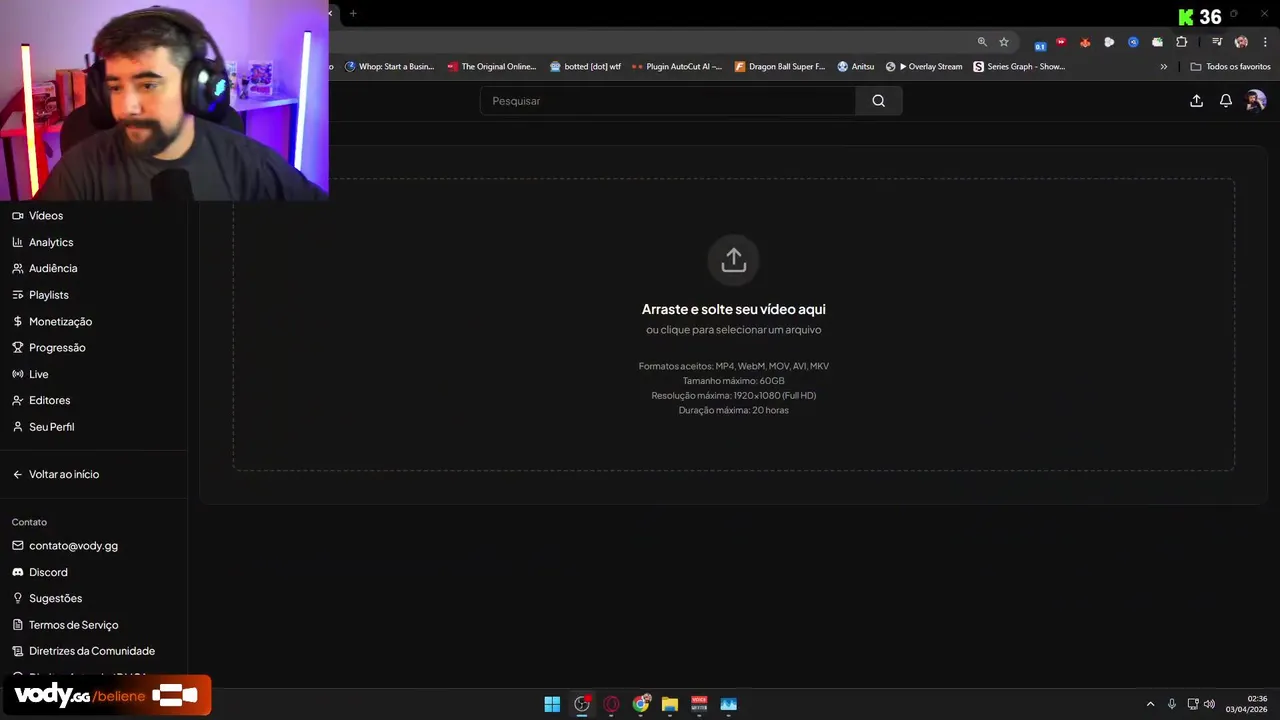Screen dimensions: 1280x720
Task: Open the Chrome three-dot menu
Action: (1265, 42)
